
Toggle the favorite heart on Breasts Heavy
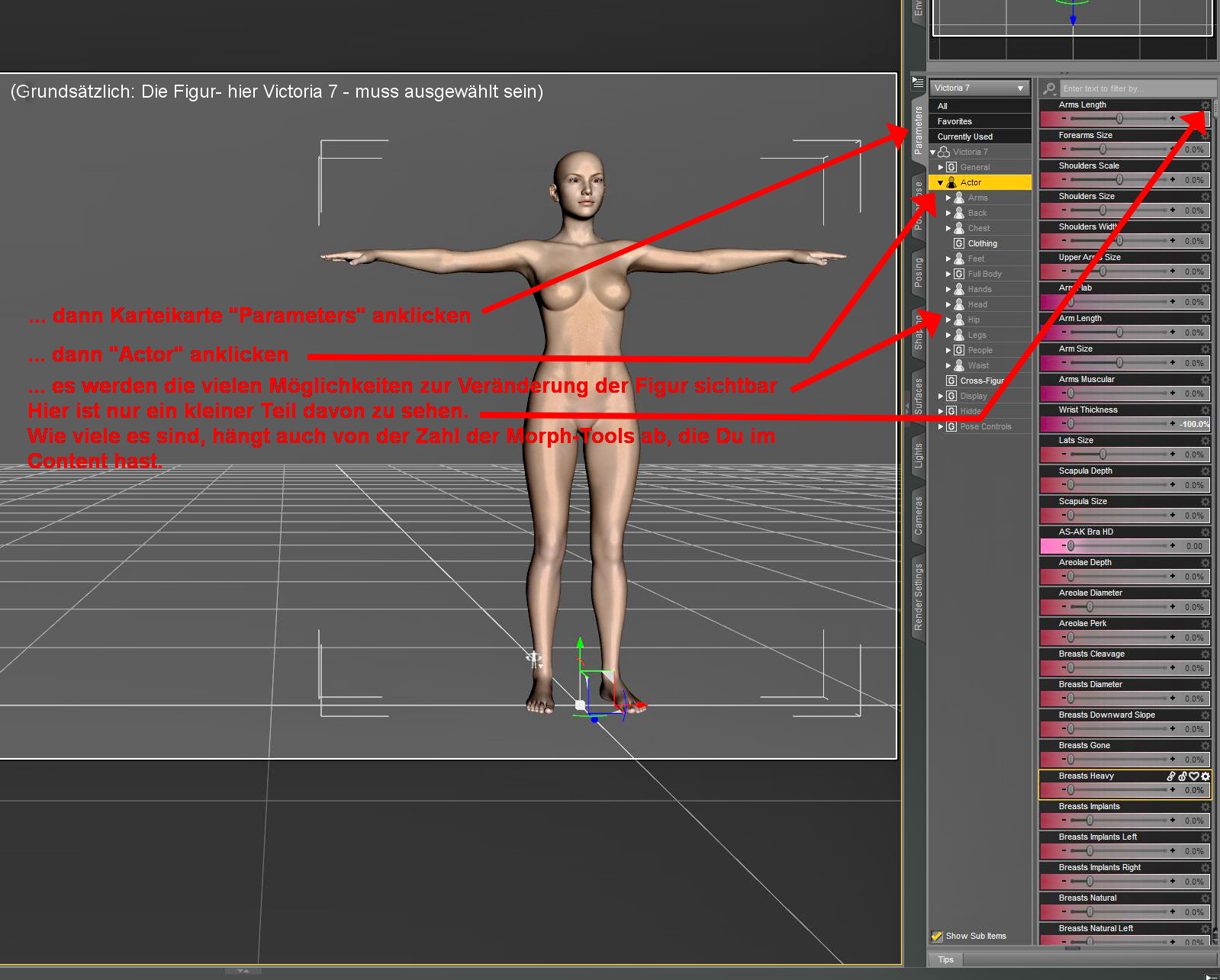(1194, 776)
